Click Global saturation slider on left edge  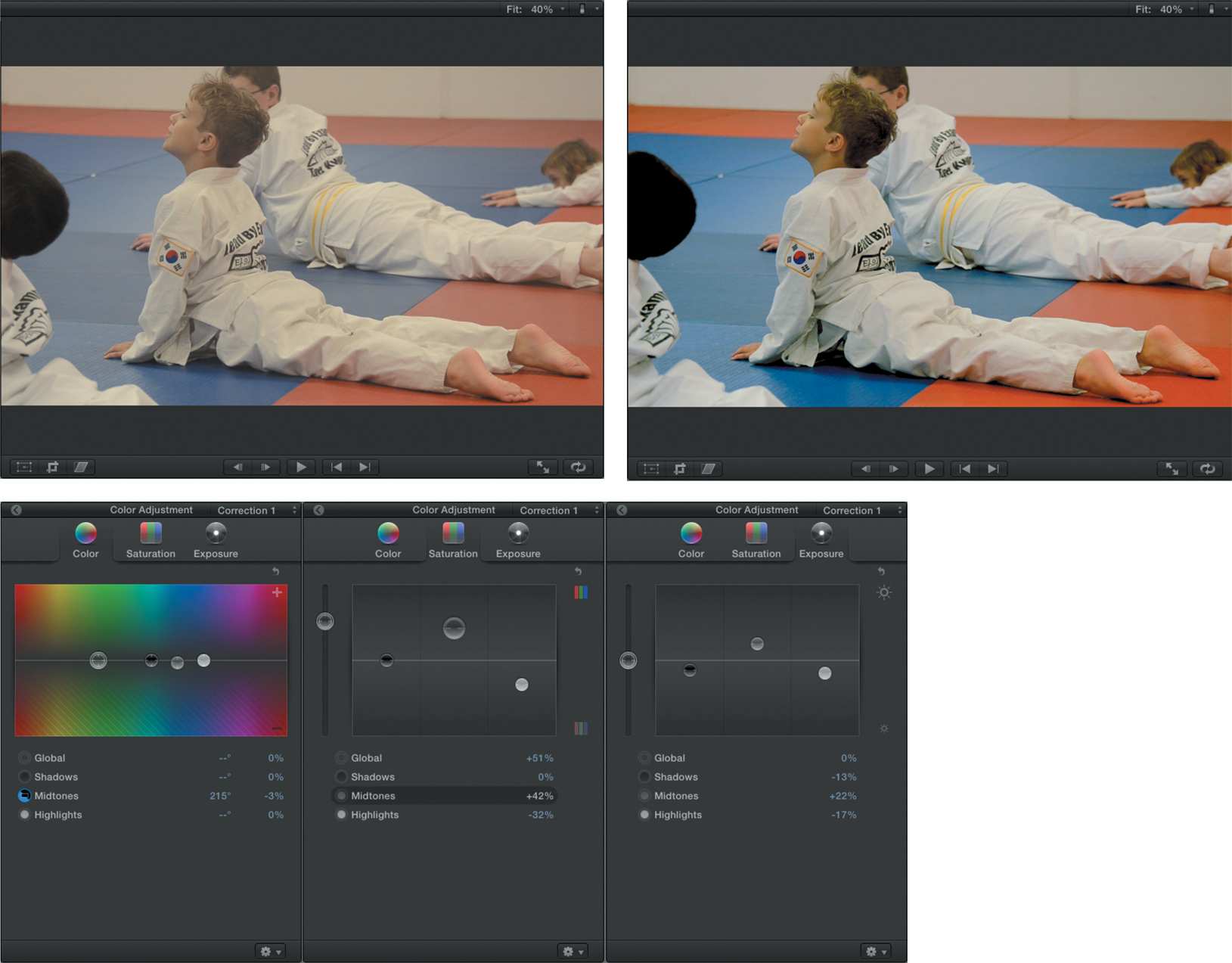[x=325, y=621]
